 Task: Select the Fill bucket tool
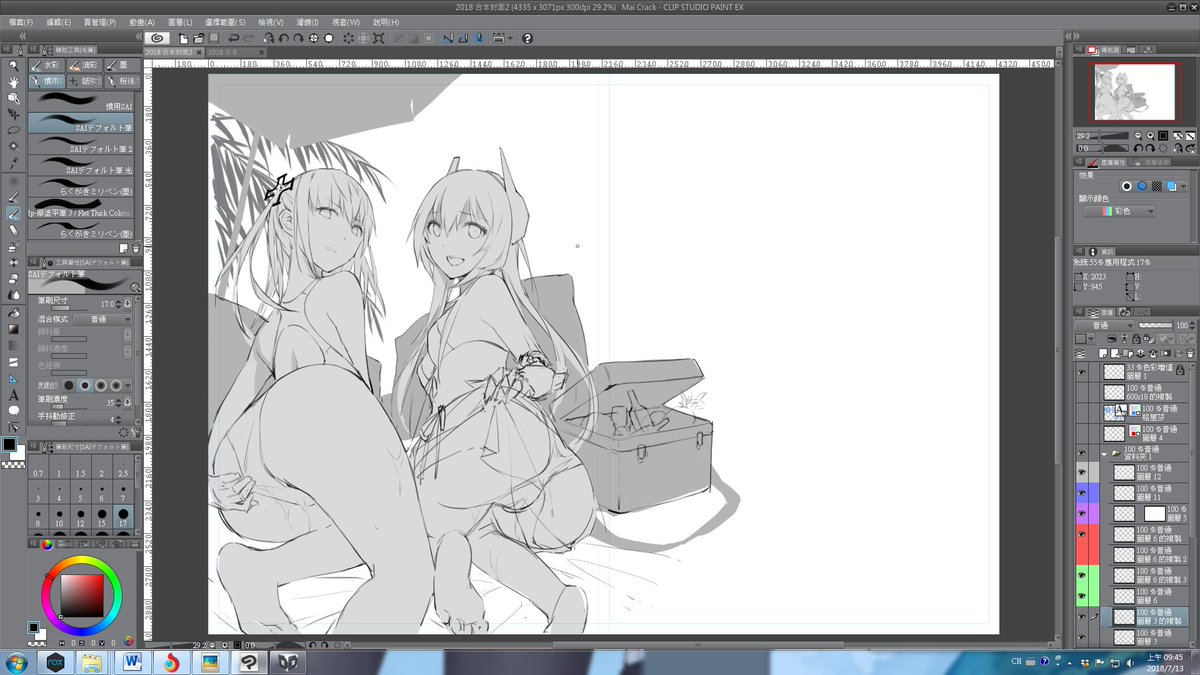[x=13, y=312]
